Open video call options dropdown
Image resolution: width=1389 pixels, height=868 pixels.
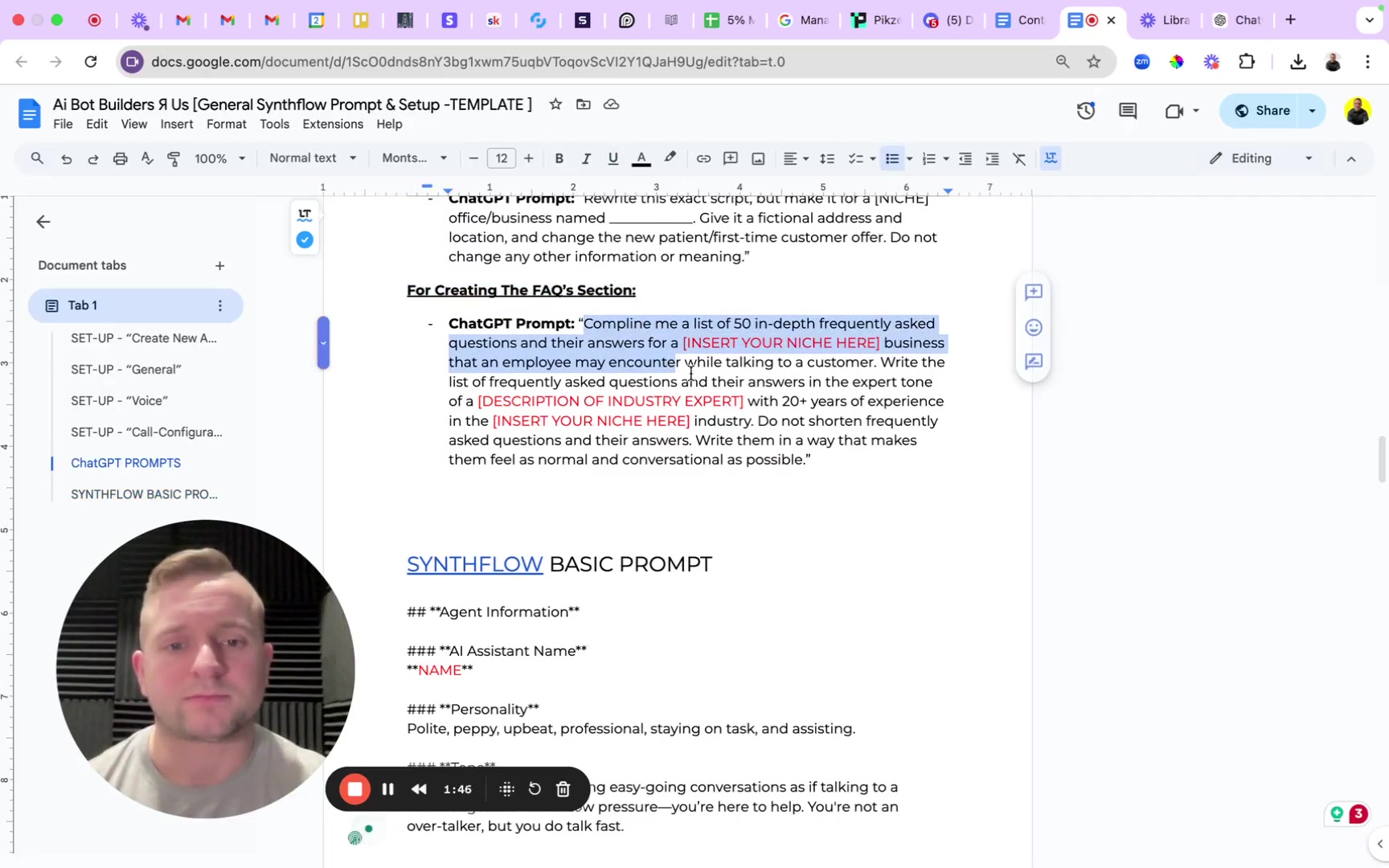point(1196,111)
